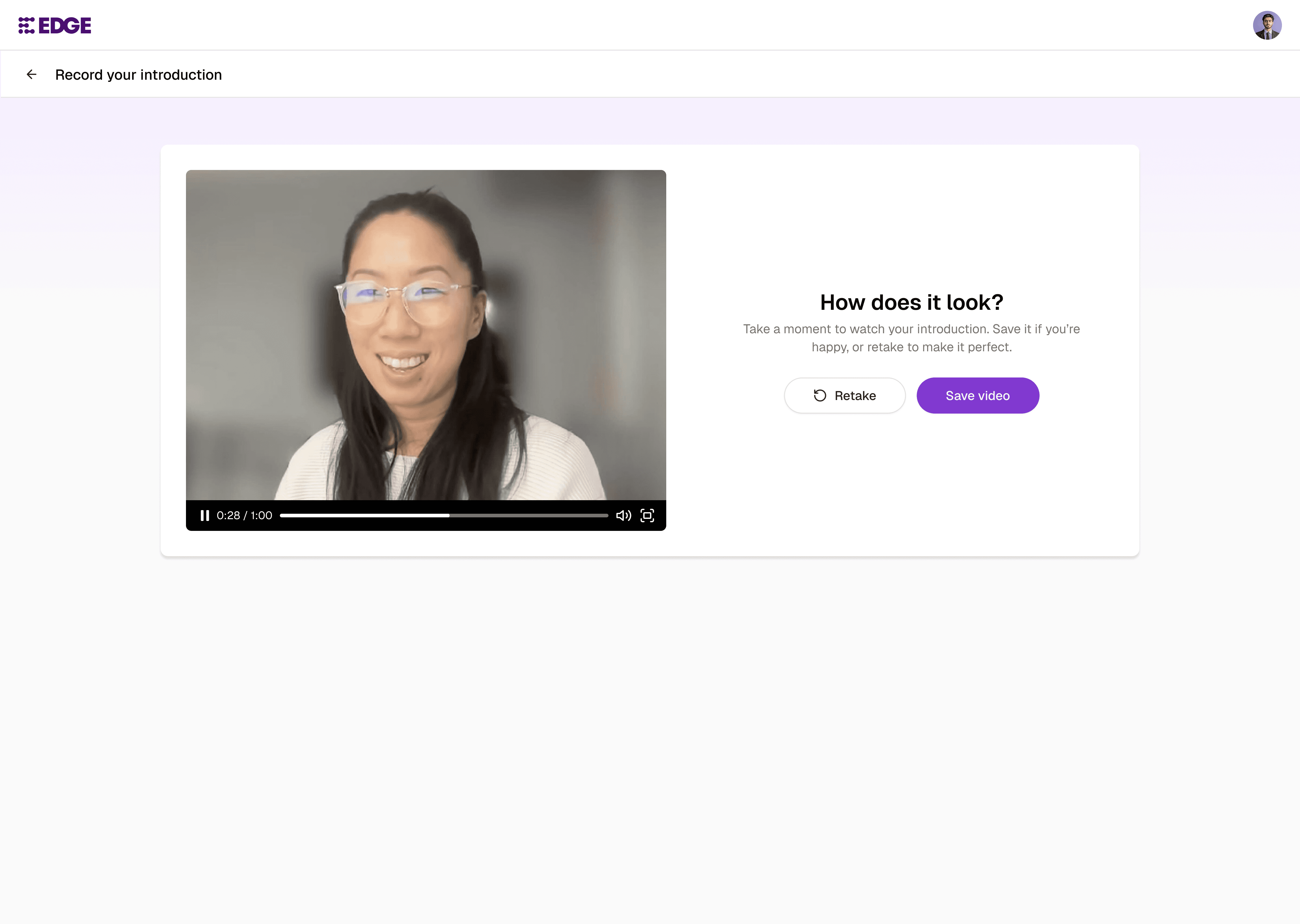The width and height of the screenshot is (1300, 924).
Task: Pause the introduction video playback
Action: click(x=204, y=516)
